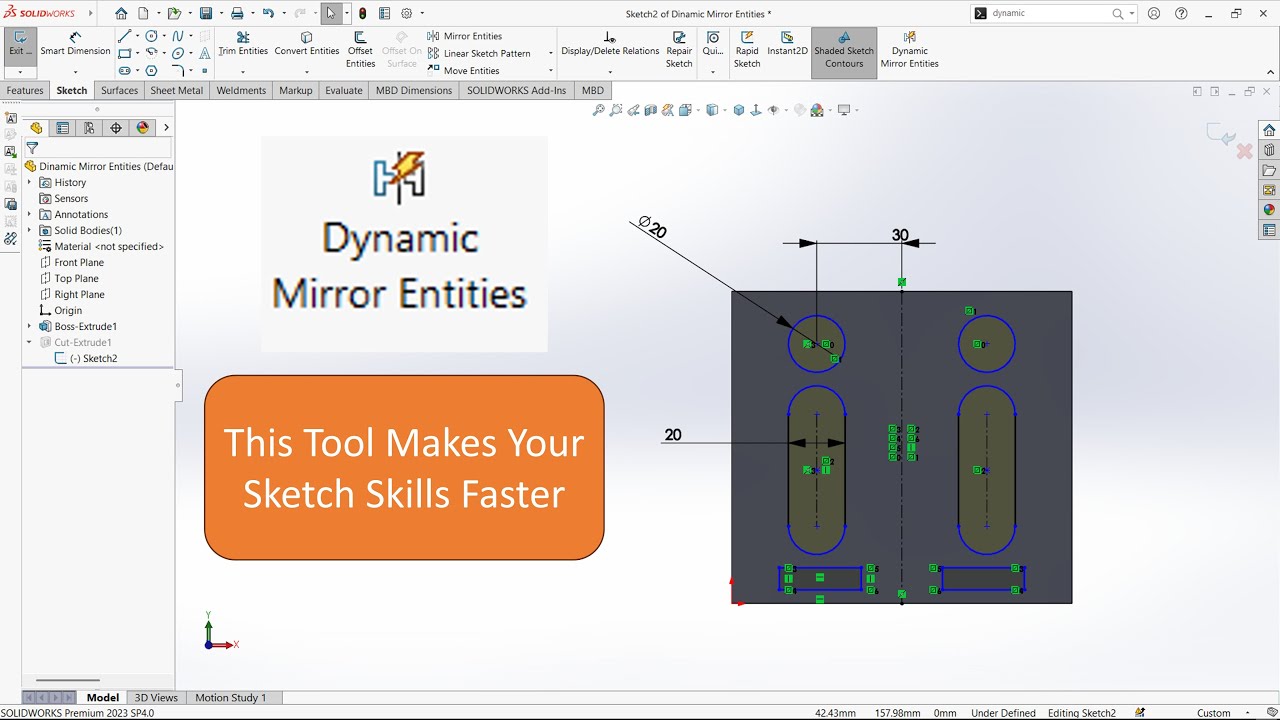Open the FeatureManager Design Tree tab
This screenshot has width=1280, height=720.
click(x=36, y=128)
